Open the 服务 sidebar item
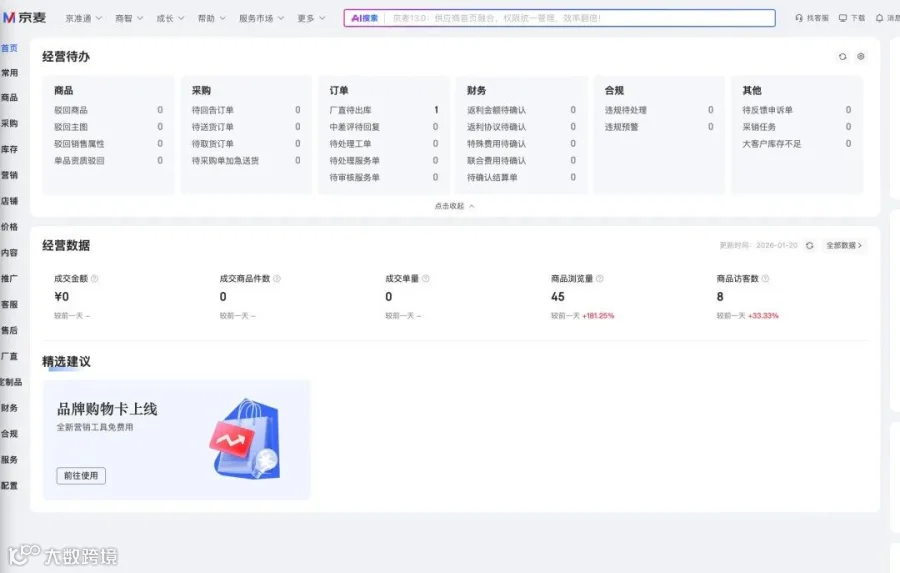The width and height of the screenshot is (900, 573). click(x=9, y=459)
